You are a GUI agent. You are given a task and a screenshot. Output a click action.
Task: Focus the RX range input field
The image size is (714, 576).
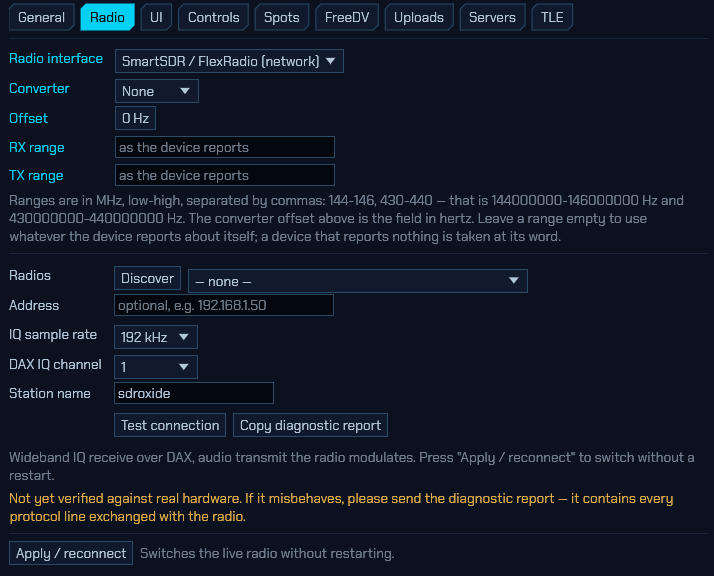tap(224, 147)
